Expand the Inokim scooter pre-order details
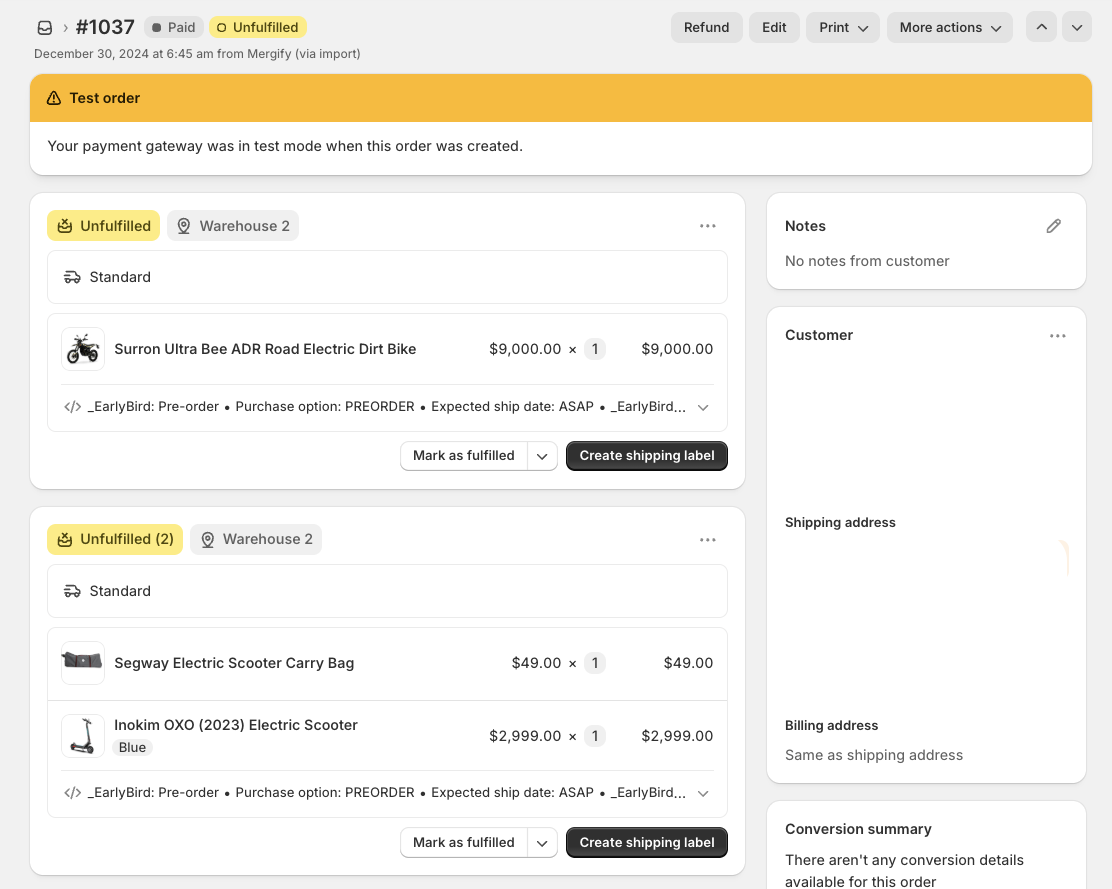This screenshot has width=1112, height=889. (703, 793)
